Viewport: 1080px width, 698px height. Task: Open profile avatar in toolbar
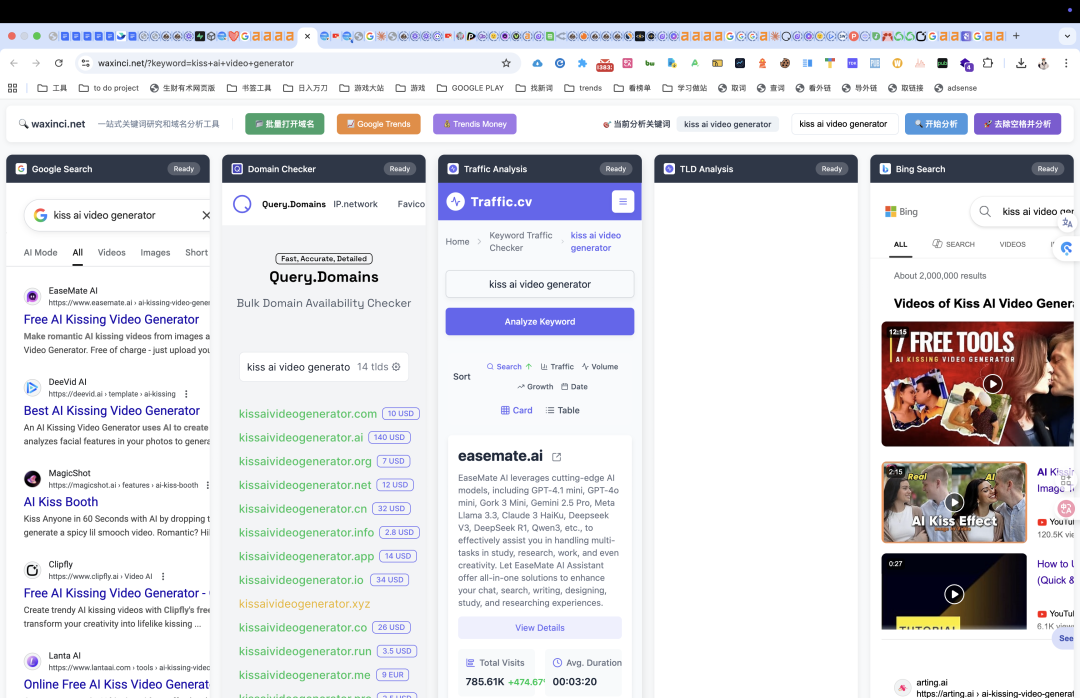(x=1043, y=63)
